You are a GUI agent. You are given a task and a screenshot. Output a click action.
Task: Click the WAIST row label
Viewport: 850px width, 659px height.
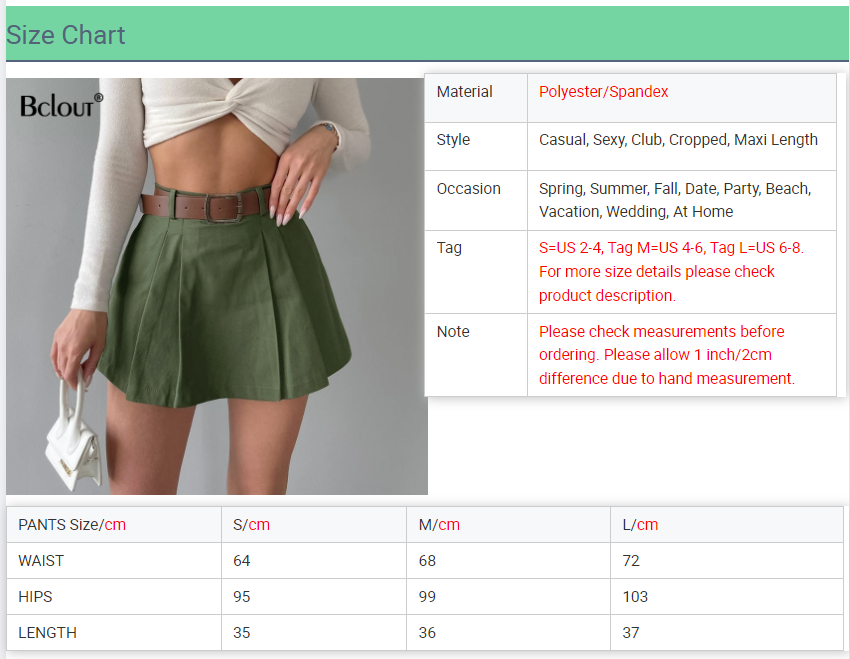point(41,561)
